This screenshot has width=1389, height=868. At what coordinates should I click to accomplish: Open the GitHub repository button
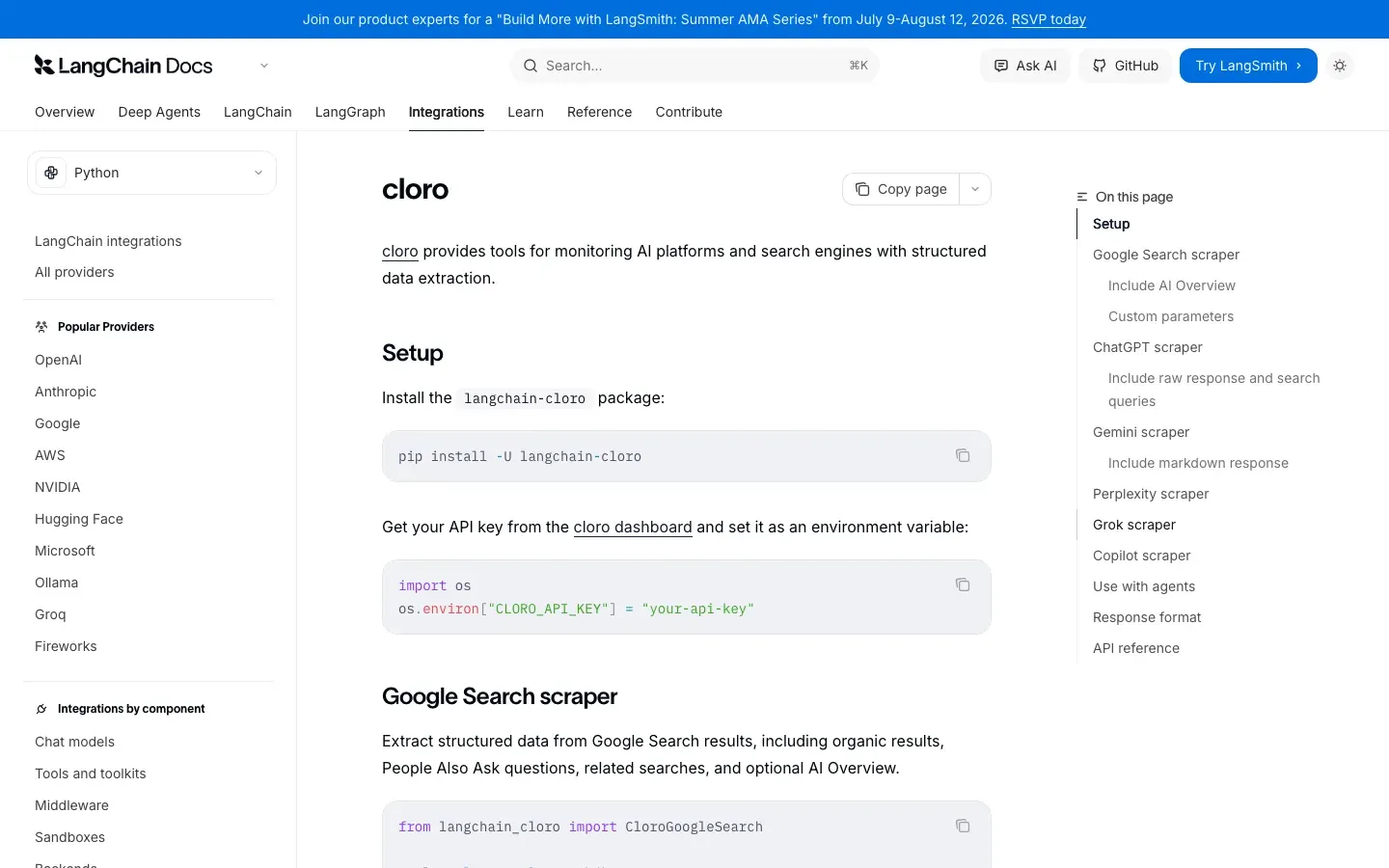(x=1125, y=66)
